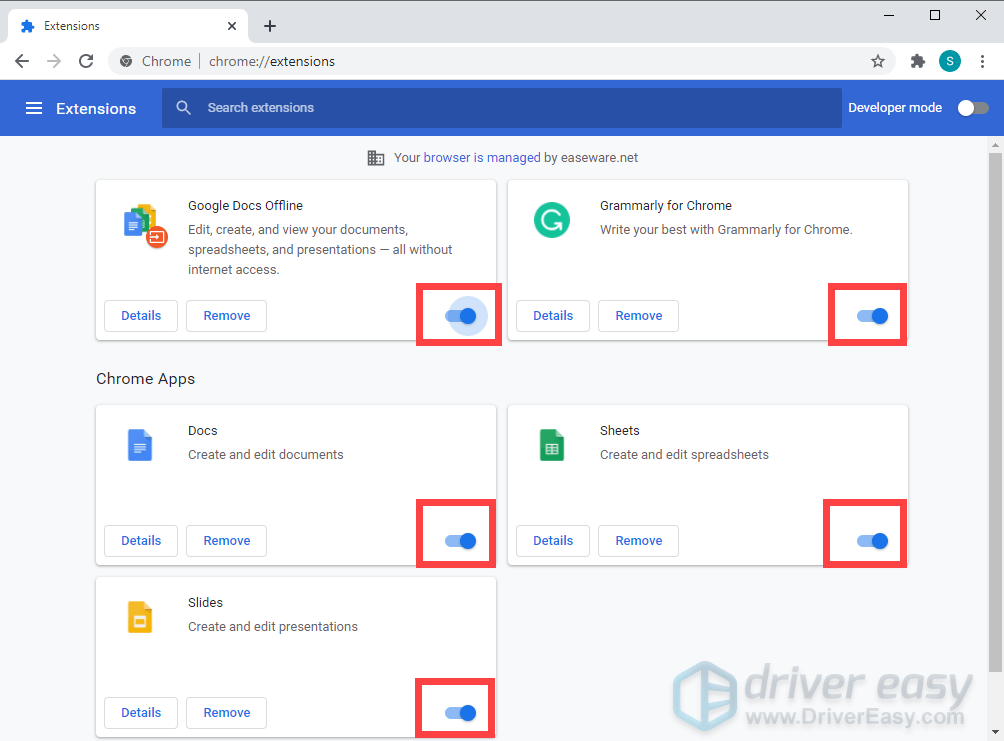Open a new tab with plus button
This screenshot has width=1004, height=741.
point(270,26)
